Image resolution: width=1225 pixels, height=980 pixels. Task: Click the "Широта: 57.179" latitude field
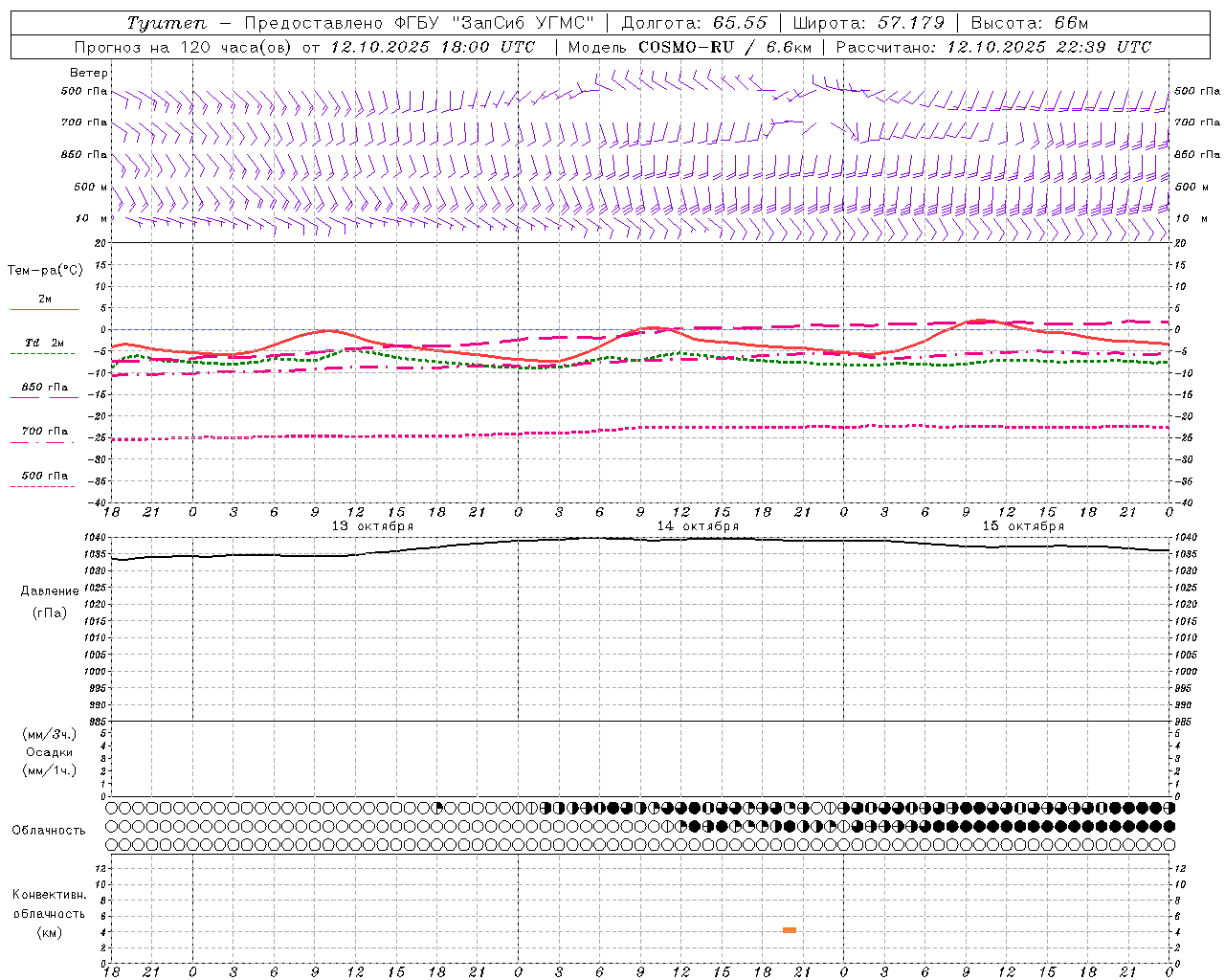coord(869,23)
